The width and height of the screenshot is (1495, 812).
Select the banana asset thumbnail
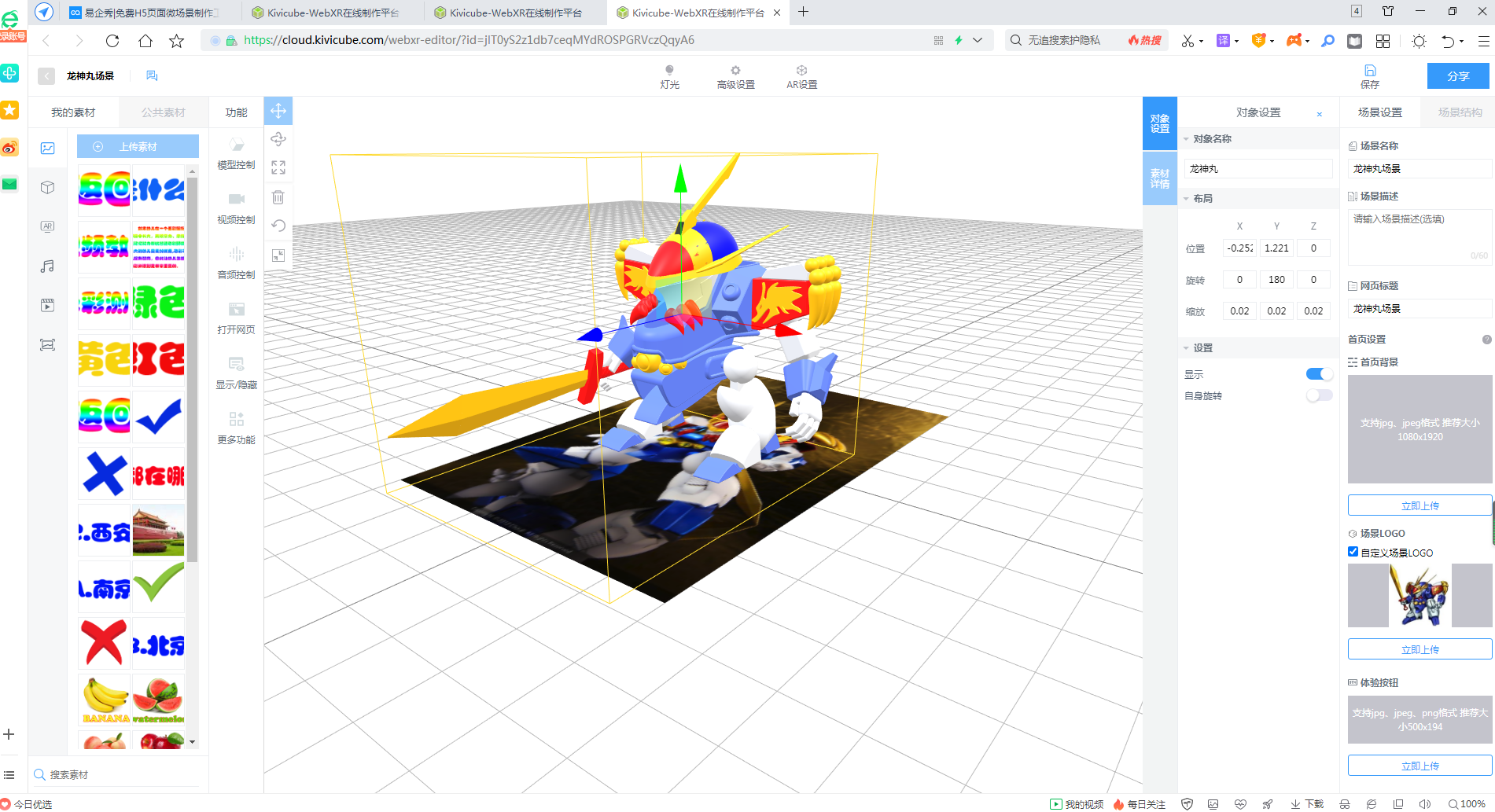105,699
